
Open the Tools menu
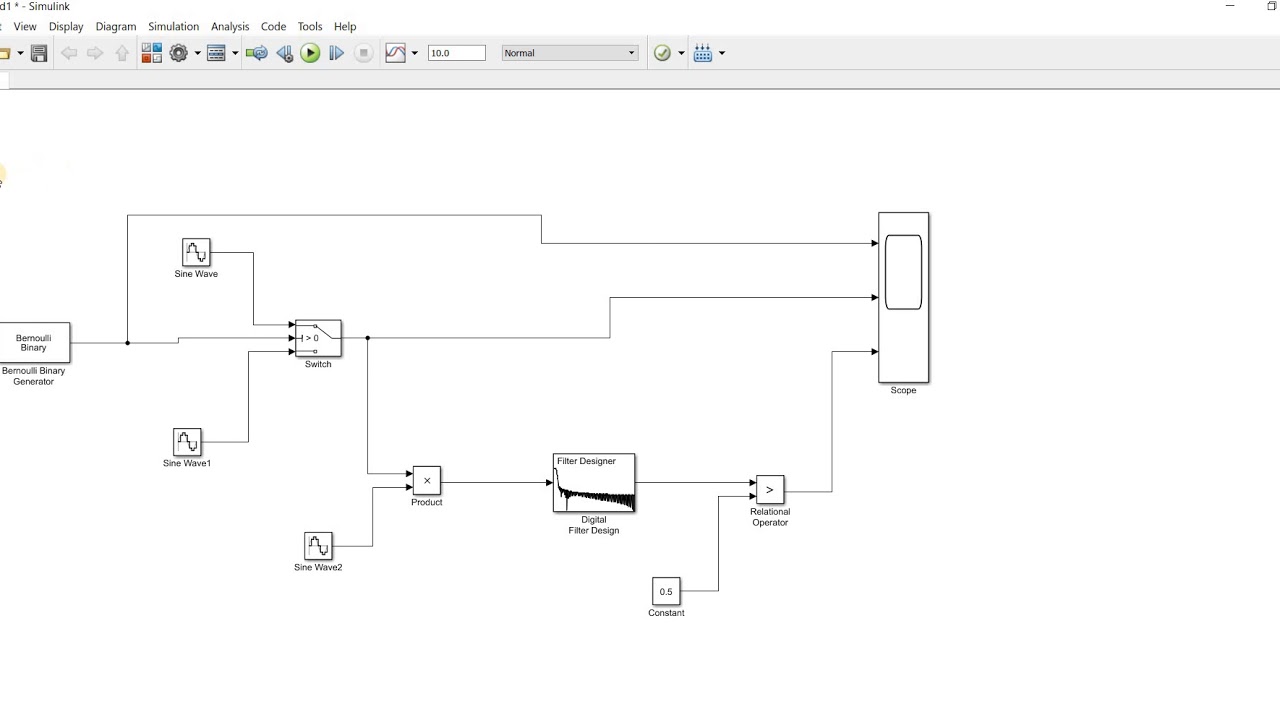tap(310, 26)
